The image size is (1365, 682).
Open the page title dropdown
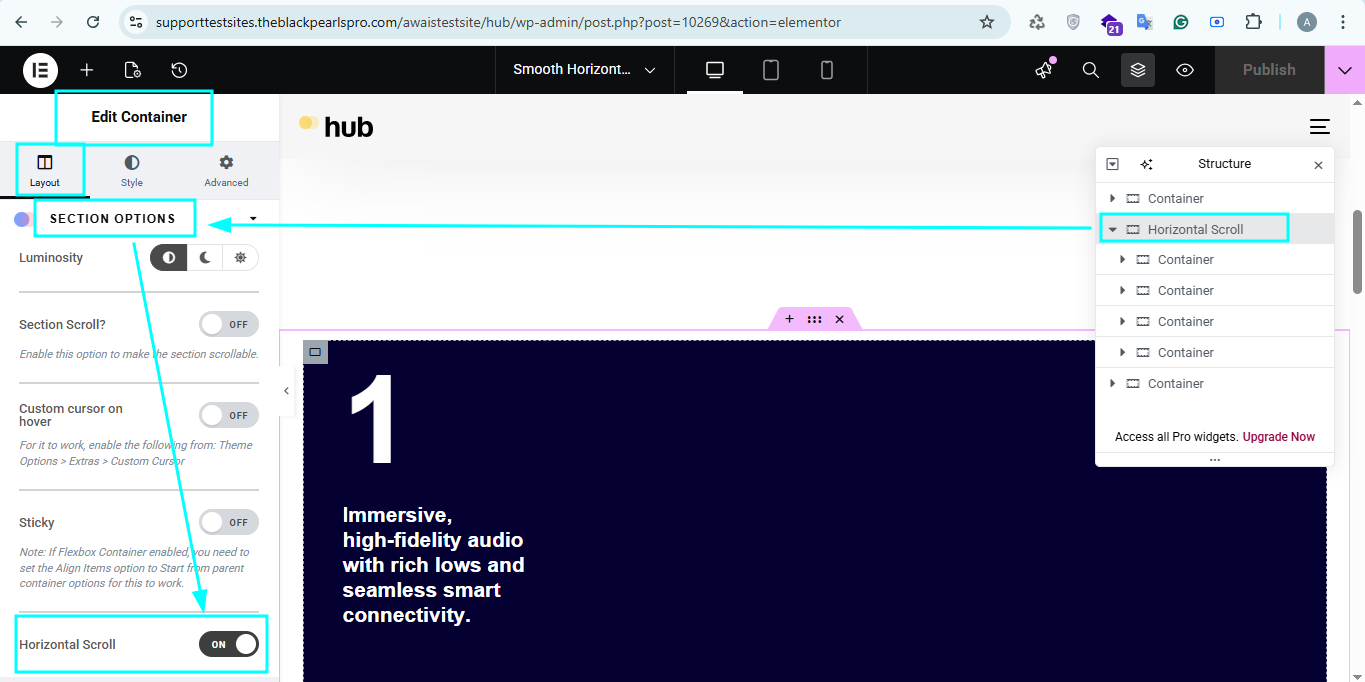[x=584, y=70]
